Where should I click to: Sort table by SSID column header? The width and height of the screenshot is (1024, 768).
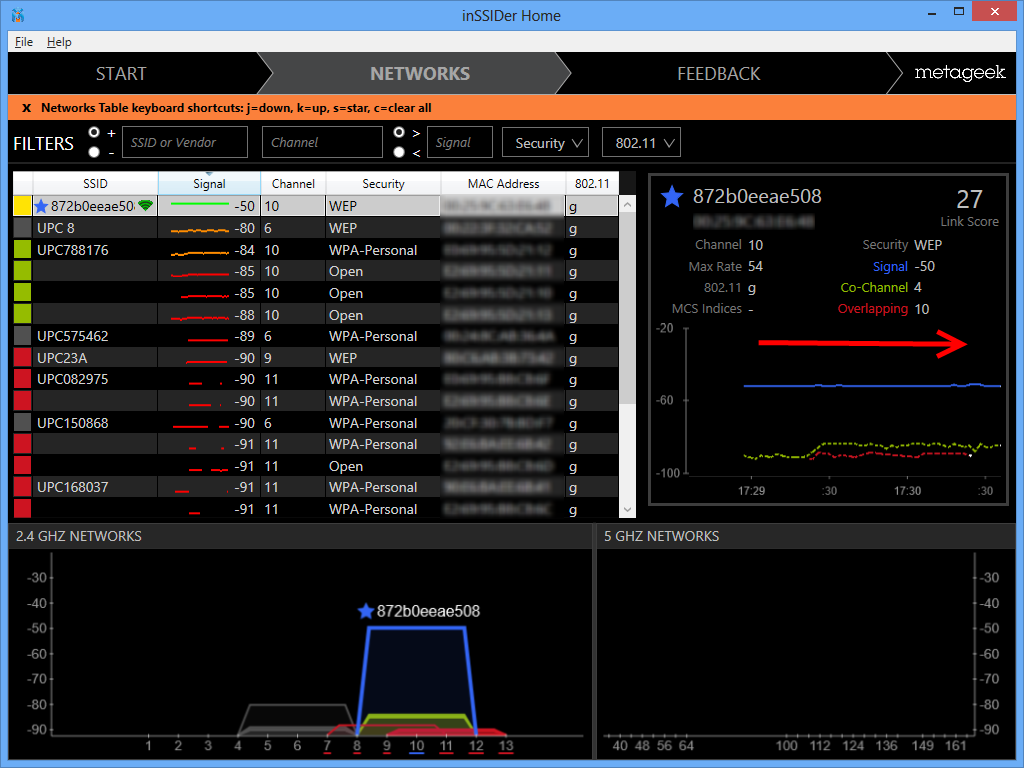click(x=95, y=184)
